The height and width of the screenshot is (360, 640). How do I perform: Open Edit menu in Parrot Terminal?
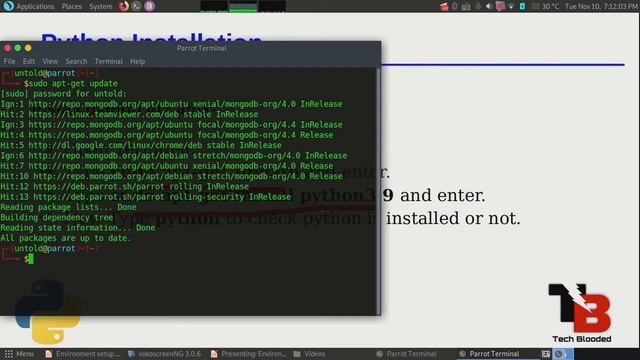[x=29, y=61]
